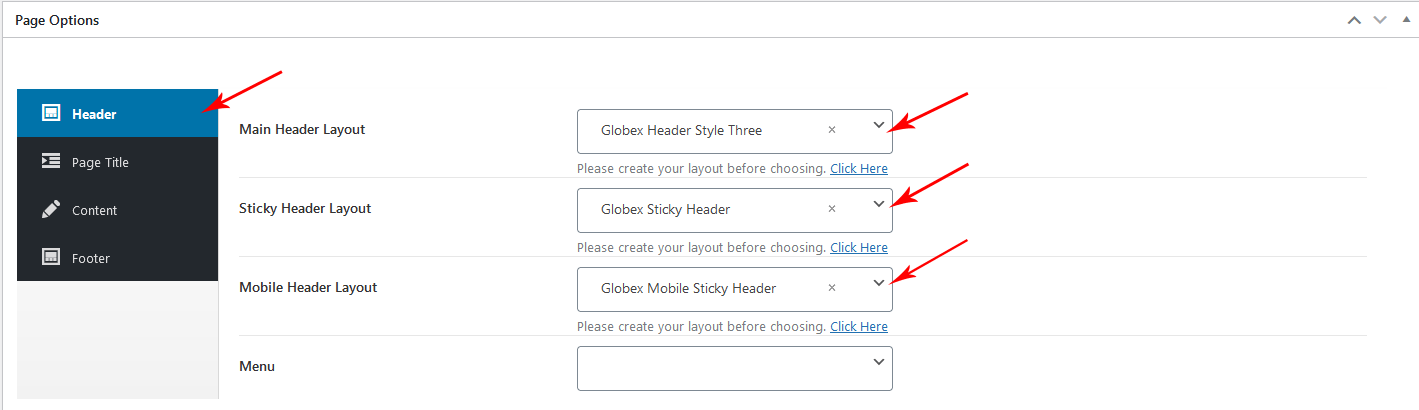Switch to the Page Title tab

pos(100,162)
